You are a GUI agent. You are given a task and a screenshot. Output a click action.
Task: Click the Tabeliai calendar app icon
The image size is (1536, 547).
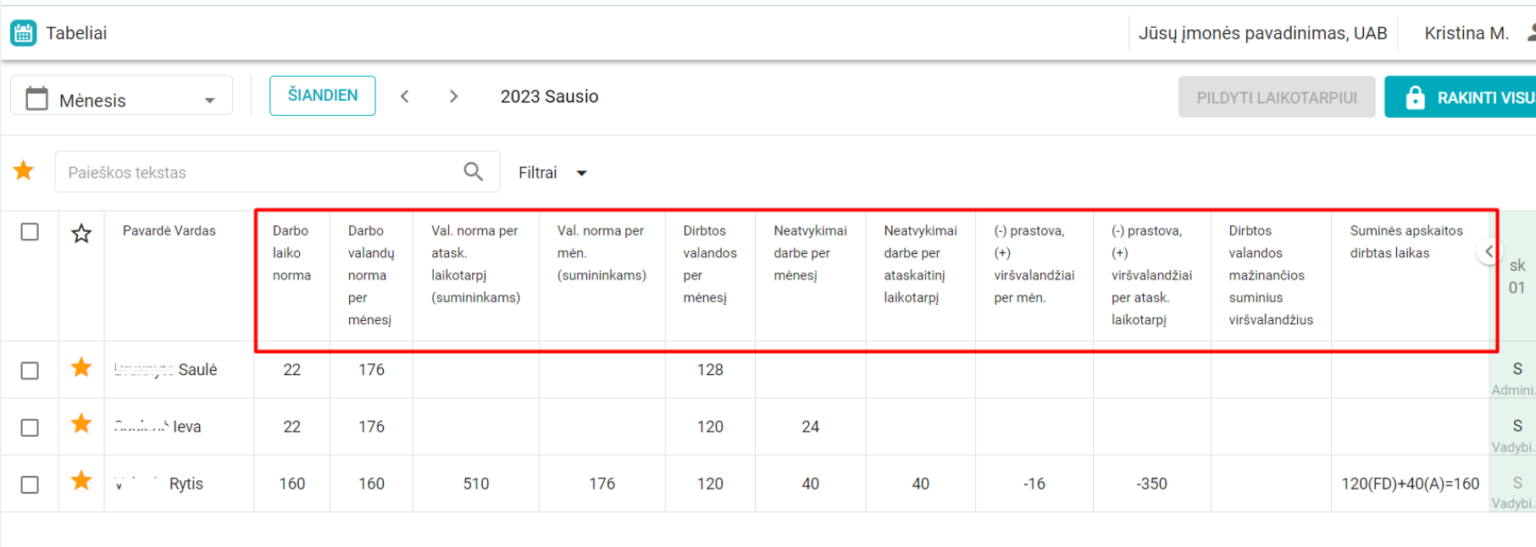coord(23,33)
